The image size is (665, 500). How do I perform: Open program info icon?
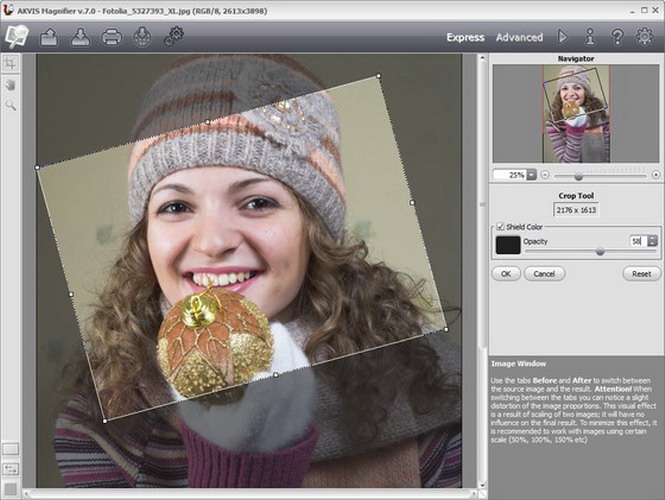590,37
